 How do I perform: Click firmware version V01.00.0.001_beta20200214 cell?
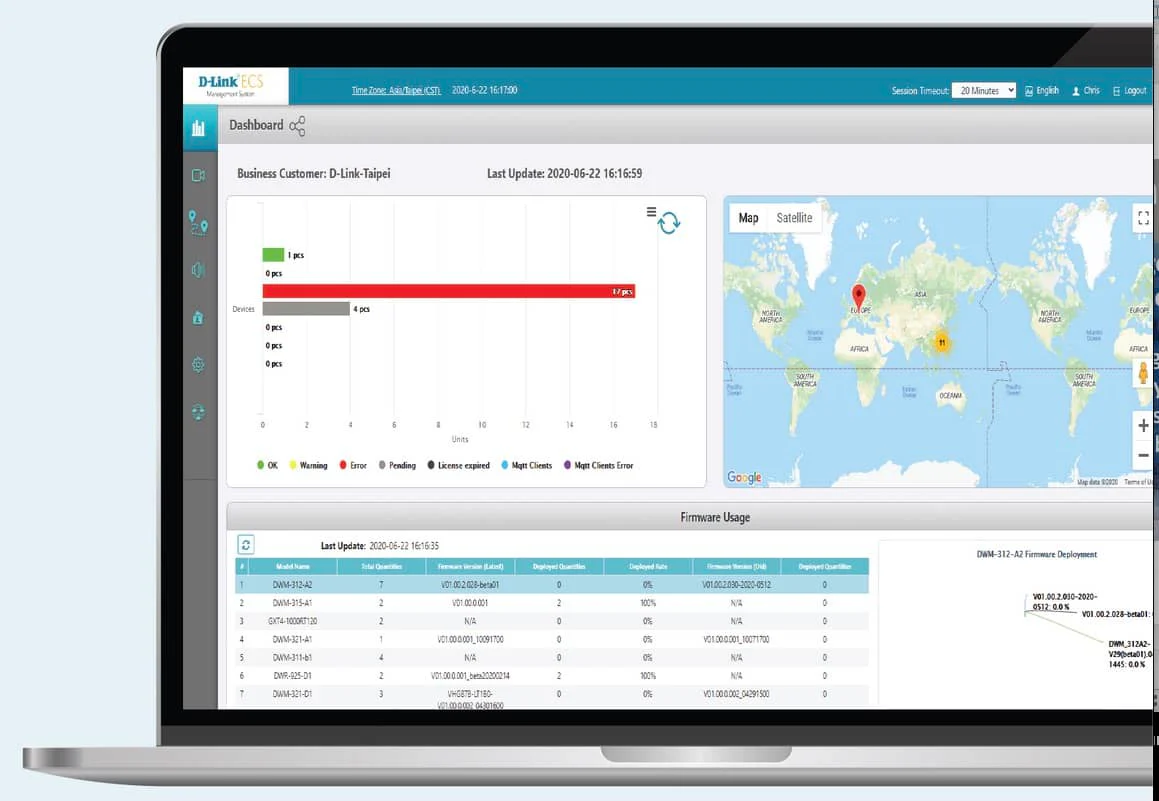470,675
